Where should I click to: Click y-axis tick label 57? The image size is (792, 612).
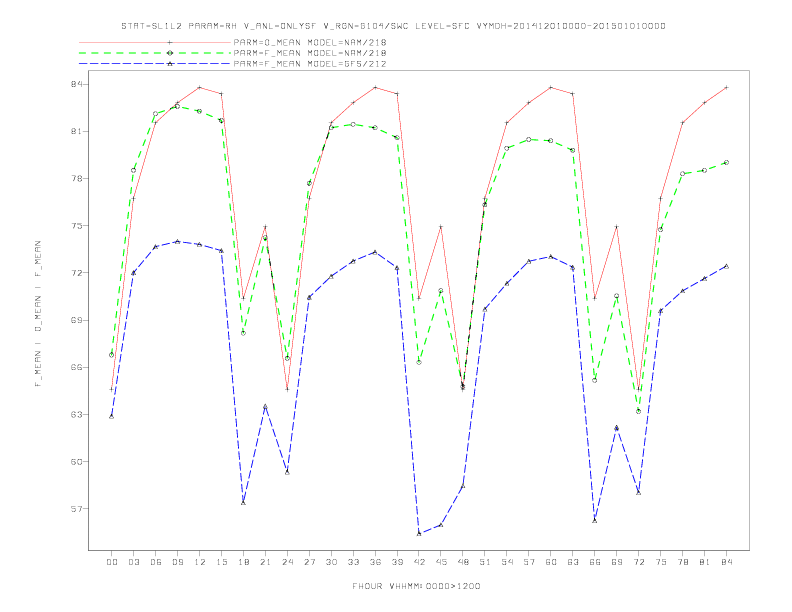click(x=77, y=509)
